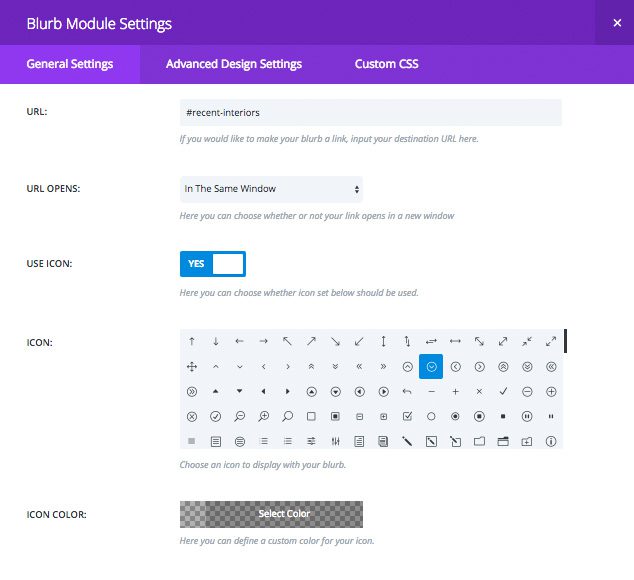Toggle the Use Icon switch off

coord(212,264)
